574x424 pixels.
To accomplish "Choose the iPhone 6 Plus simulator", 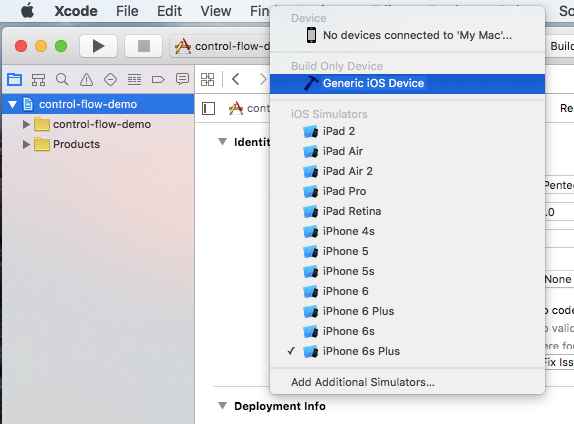I will (x=407, y=311).
